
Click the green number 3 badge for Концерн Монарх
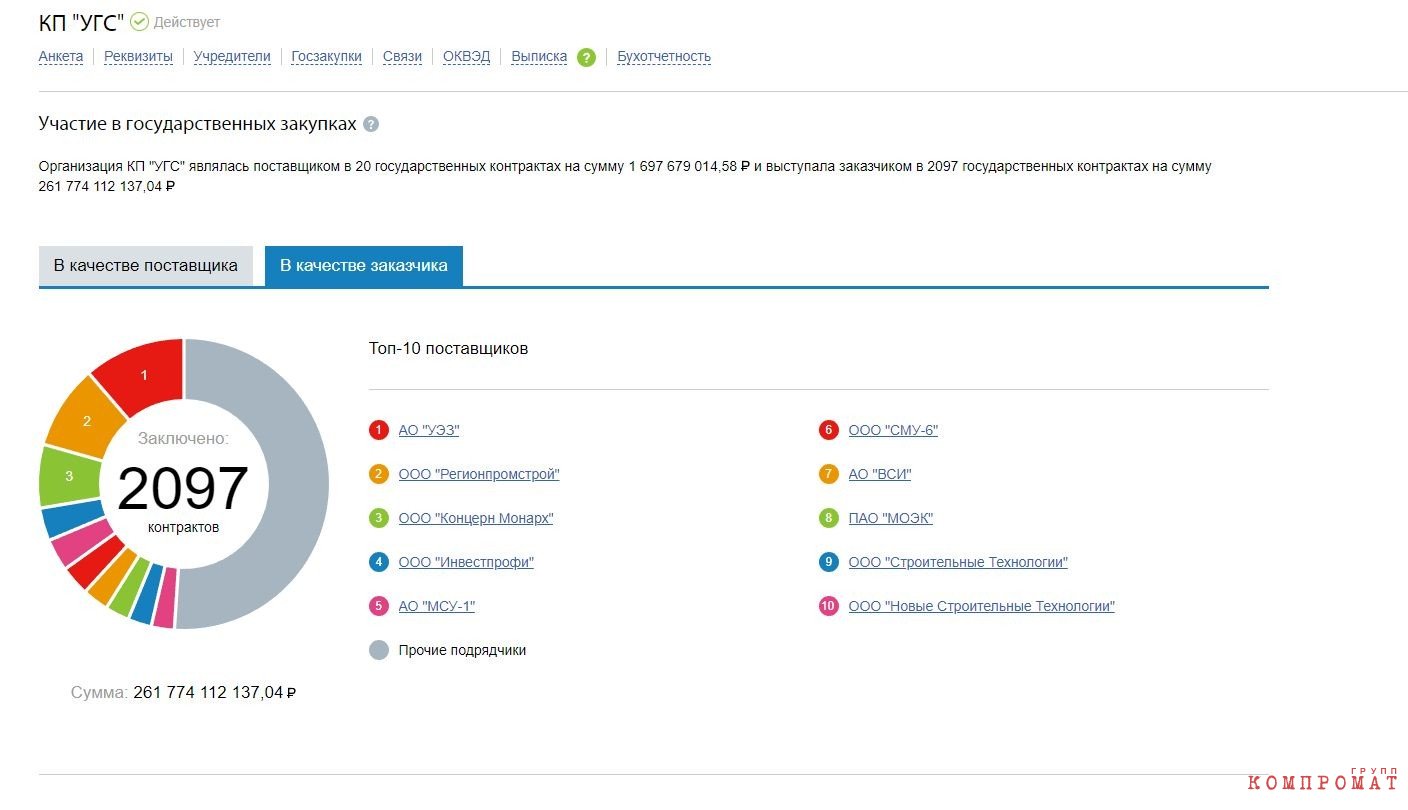click(x=378, y=518)
